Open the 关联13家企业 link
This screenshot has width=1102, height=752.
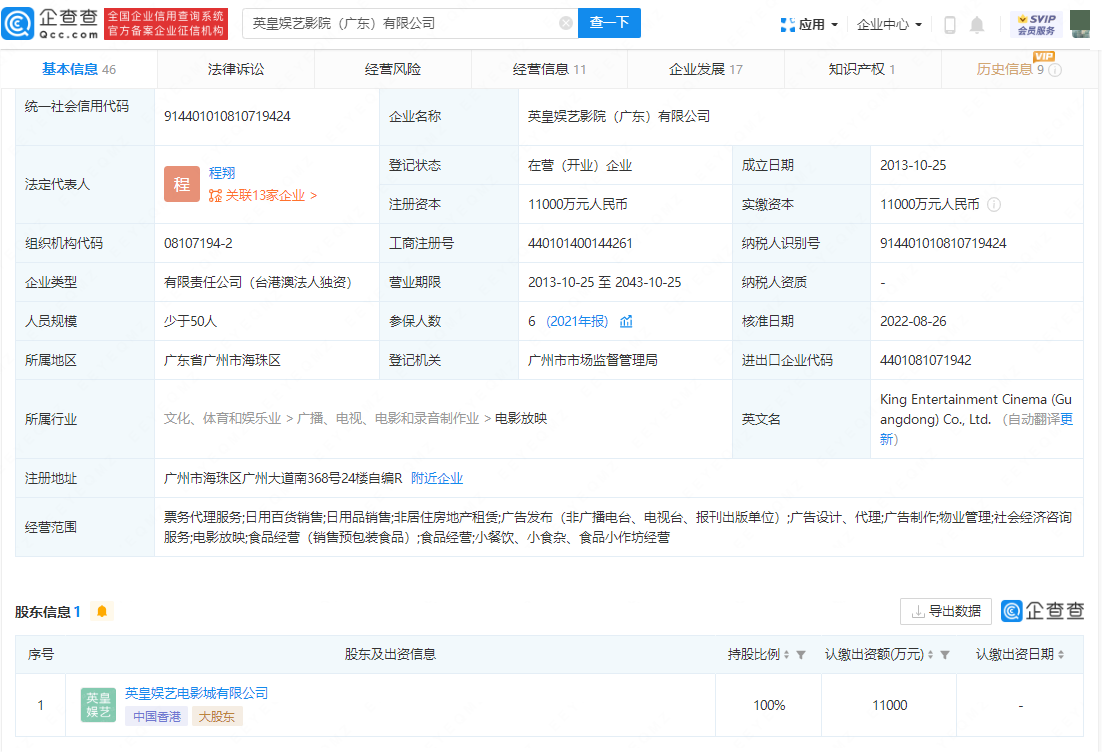coord(263,195)
